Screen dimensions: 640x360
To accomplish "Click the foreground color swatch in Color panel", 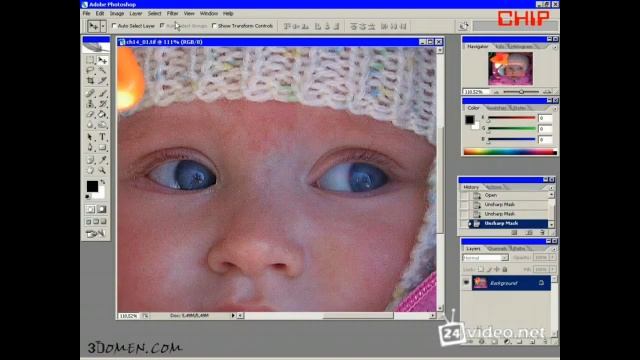I will (x=469, y=120).
